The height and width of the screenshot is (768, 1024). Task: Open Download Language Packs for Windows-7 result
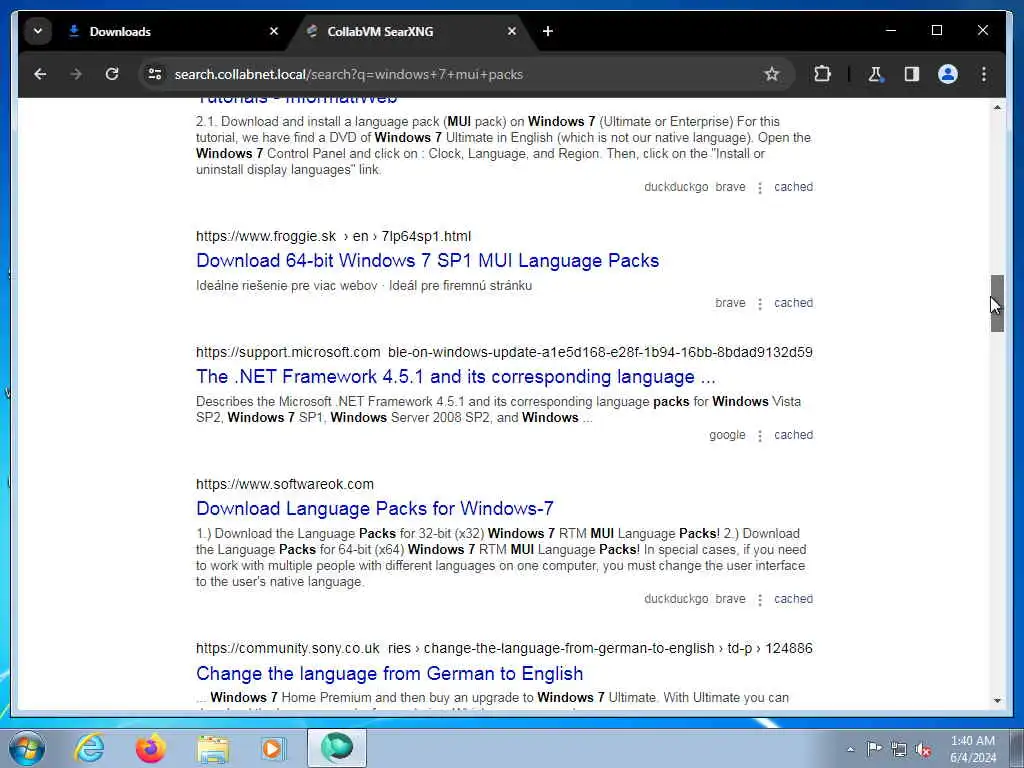point(375,509)
